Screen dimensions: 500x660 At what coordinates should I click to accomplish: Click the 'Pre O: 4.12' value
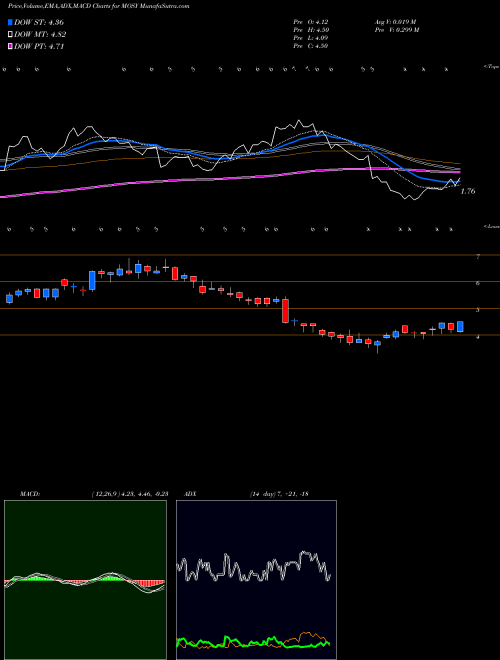click(x=311, y=22)
